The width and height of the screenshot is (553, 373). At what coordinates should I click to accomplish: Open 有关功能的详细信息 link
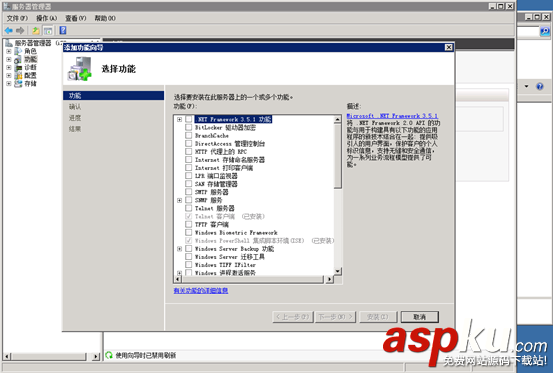pyautogui.click(x=201, y=291)
